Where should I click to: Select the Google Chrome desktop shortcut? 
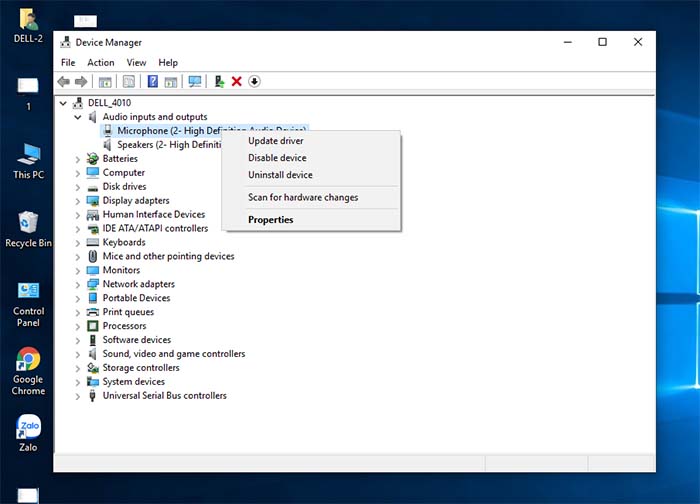[x=29, y=371]
